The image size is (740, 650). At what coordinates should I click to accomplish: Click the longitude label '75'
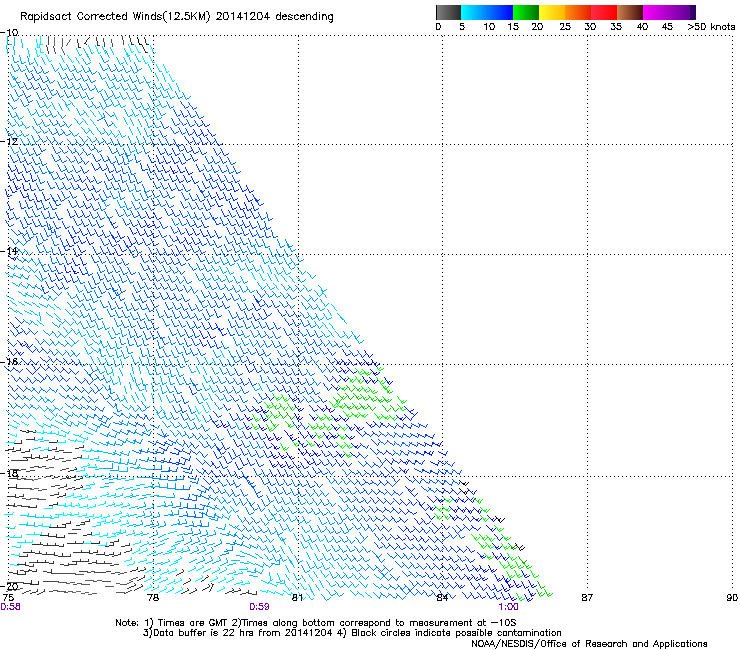click(x=8, y=598)
